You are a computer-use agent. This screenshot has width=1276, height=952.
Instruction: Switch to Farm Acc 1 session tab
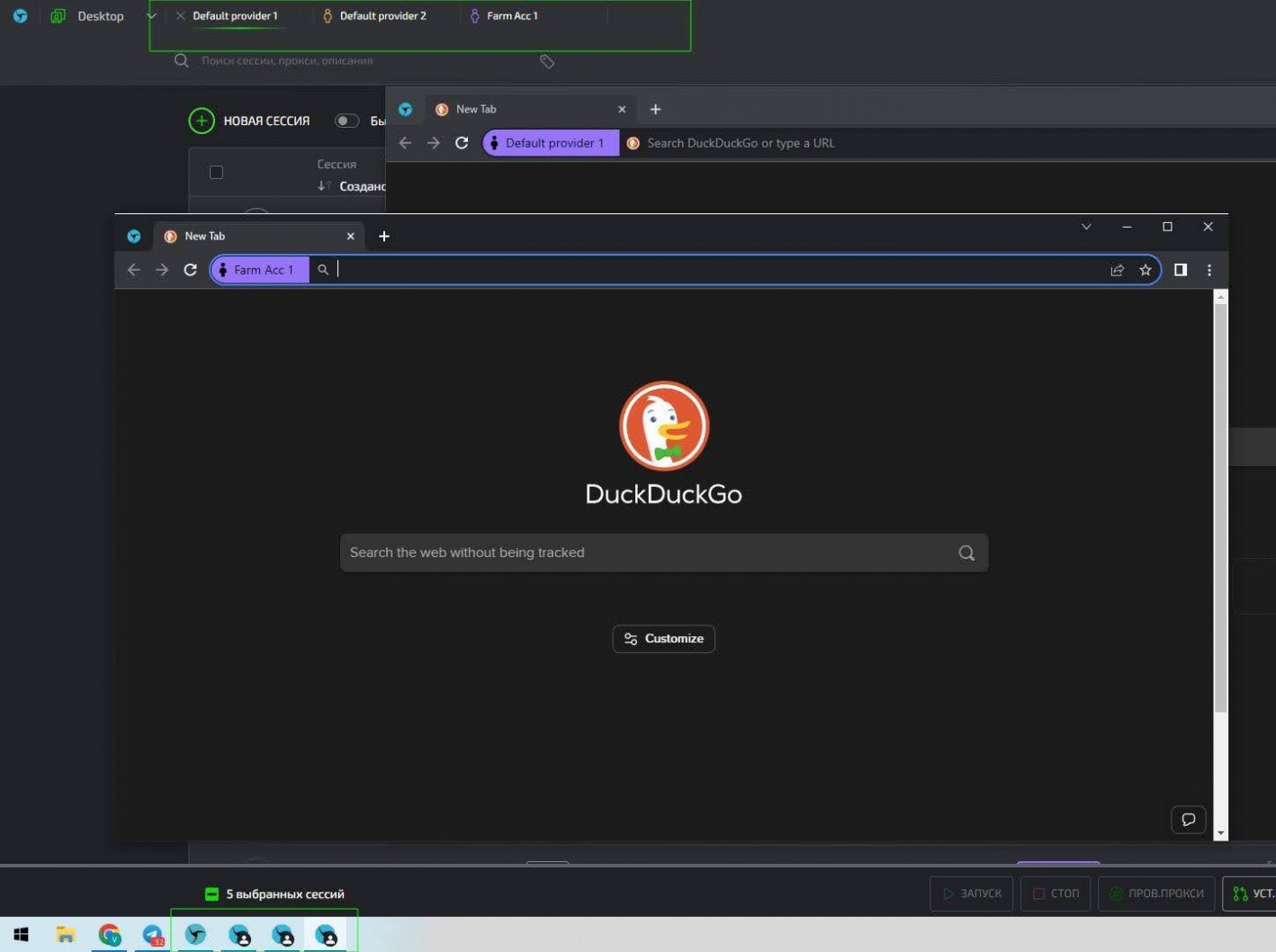coord(512,16)
